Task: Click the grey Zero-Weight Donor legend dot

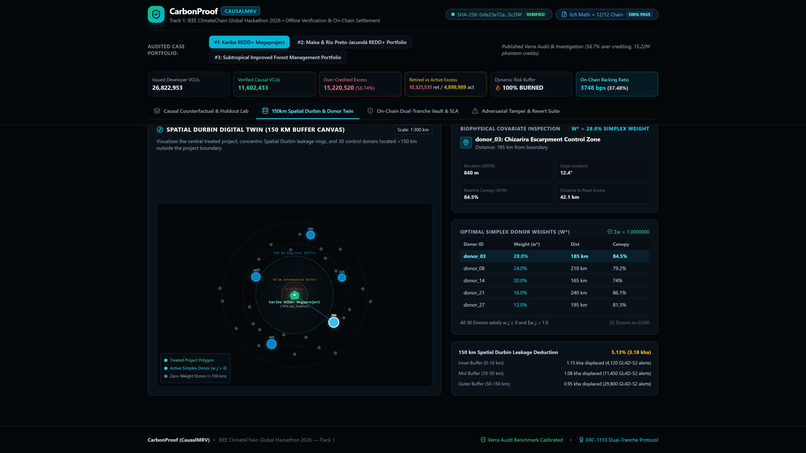Action: [166, 376]
